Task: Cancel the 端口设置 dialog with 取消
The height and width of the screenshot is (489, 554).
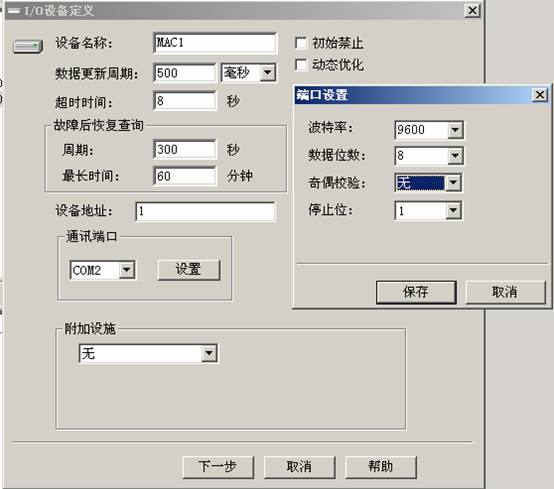Action: (505, 292)
